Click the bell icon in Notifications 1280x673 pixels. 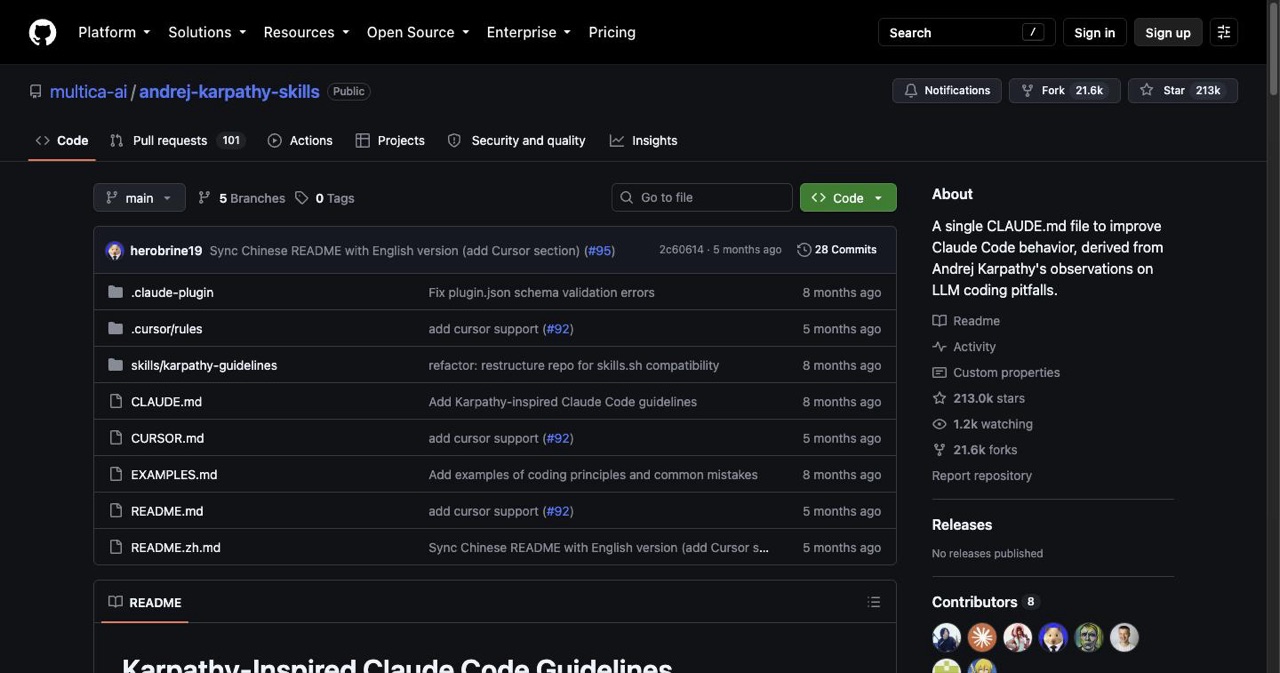click(x=910, y=90)
